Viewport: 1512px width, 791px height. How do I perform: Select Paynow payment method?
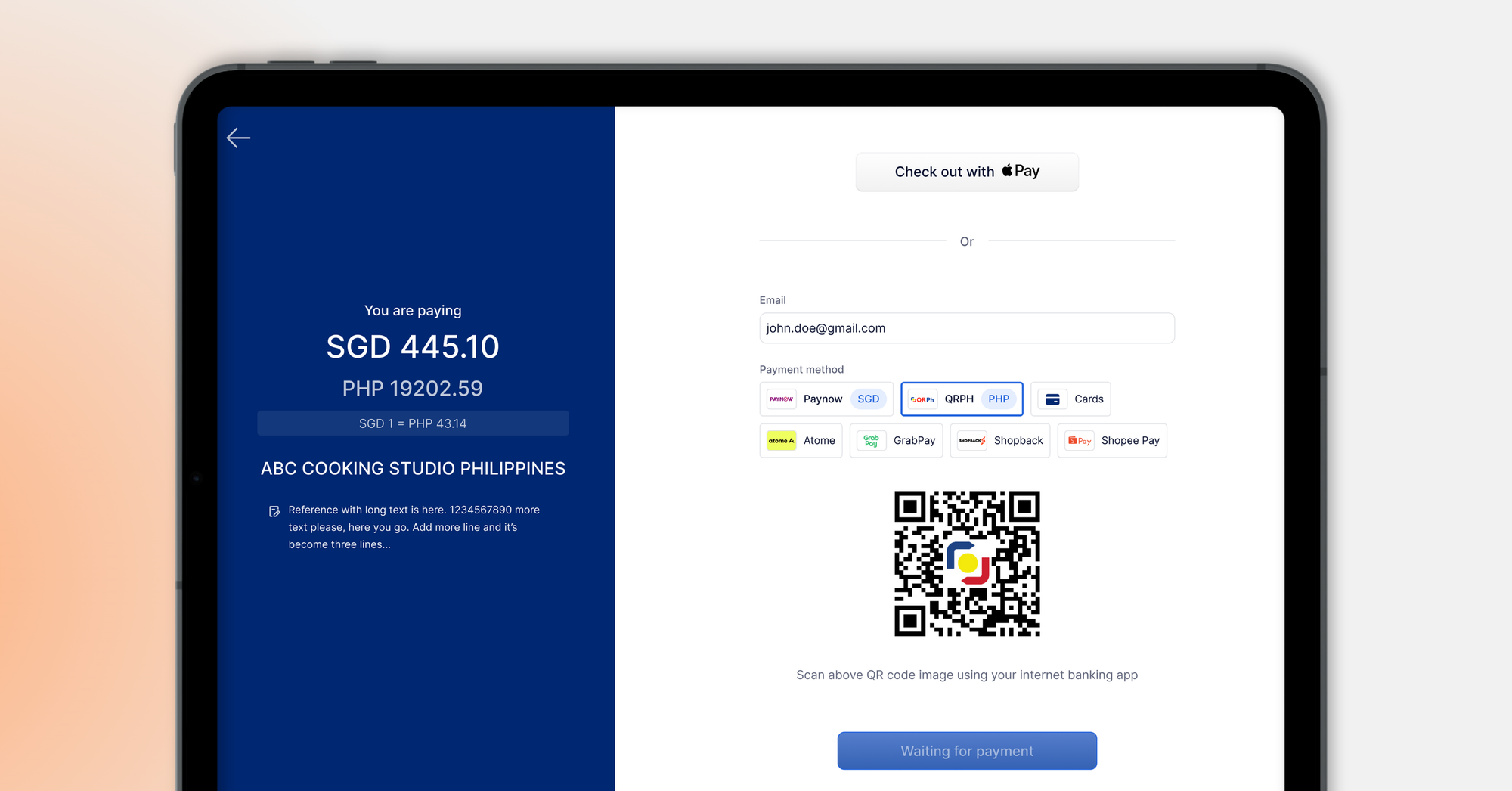click(826, 399)
